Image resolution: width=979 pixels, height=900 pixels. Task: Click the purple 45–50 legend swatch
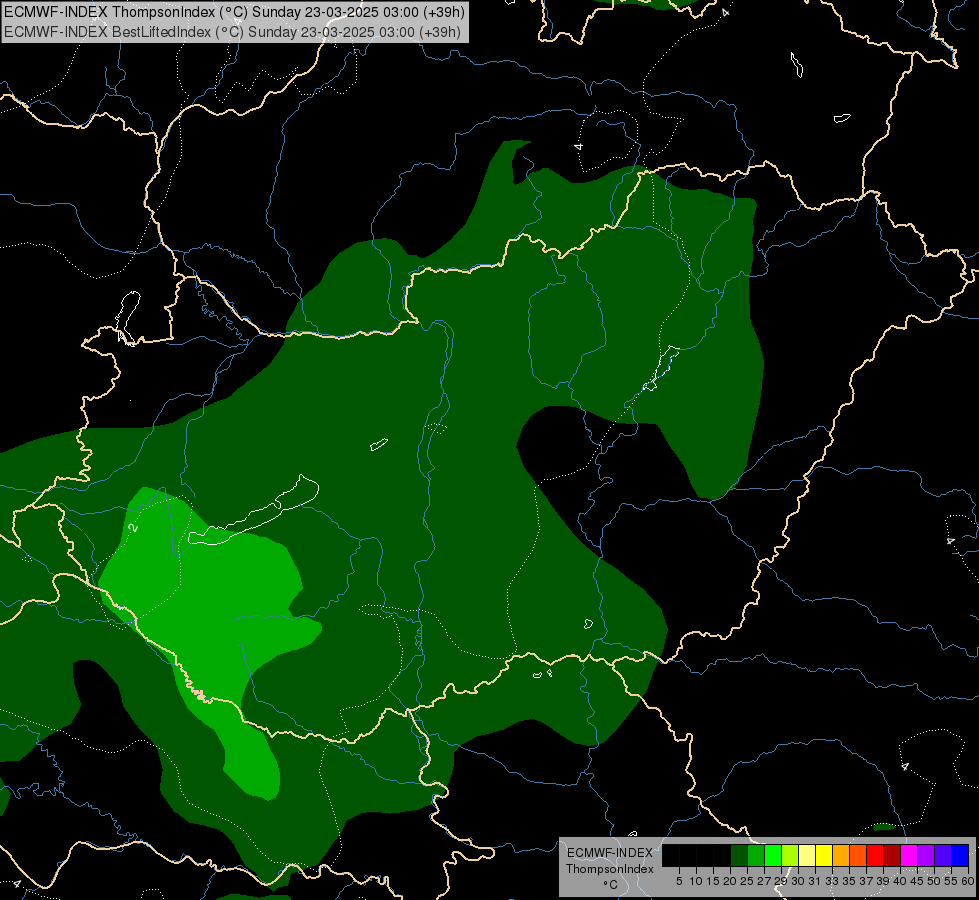[x=926, y=856]
